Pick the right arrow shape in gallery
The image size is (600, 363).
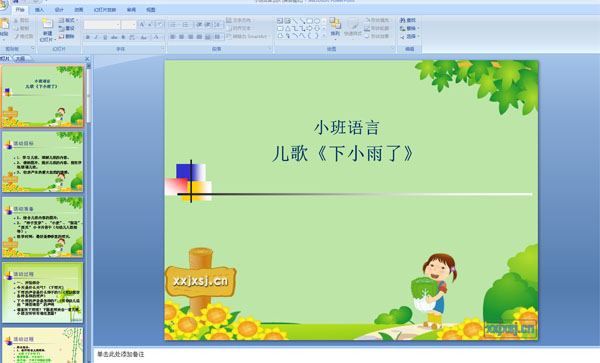click(309, 28)
